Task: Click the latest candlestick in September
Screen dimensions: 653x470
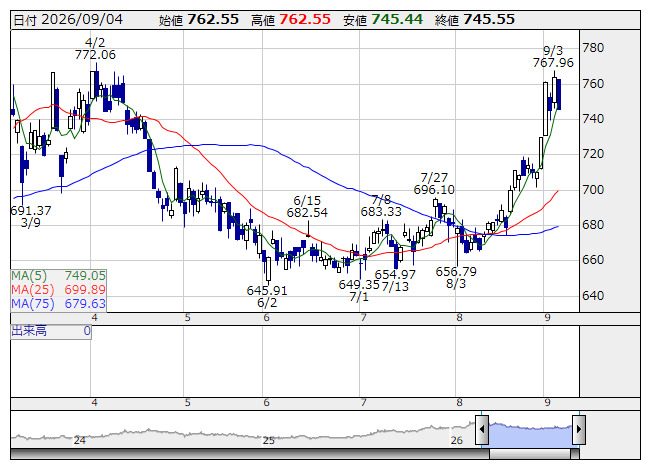Action: click(x=558, y=94)
